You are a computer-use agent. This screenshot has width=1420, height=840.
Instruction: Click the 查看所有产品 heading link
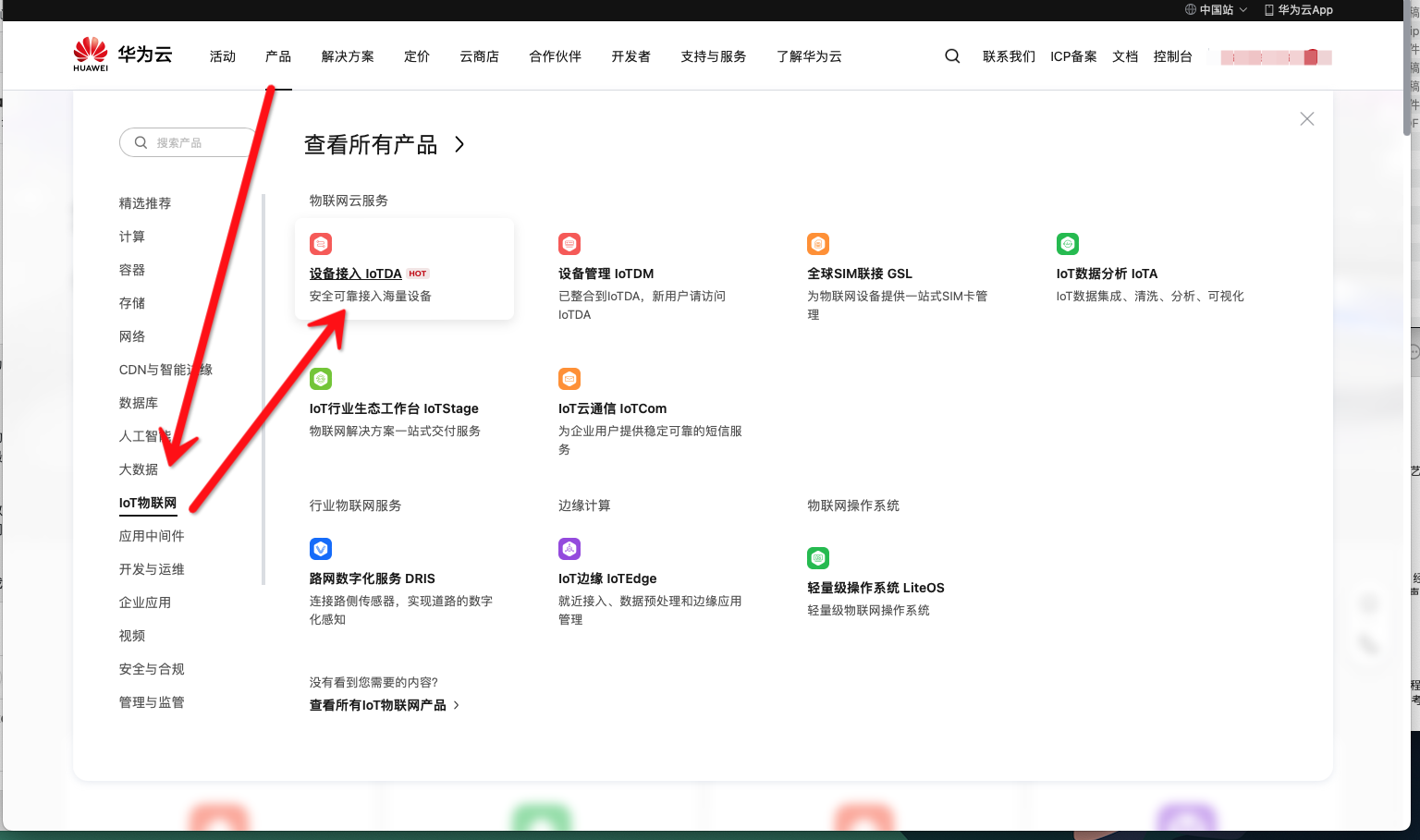click(x=371, y=145)
